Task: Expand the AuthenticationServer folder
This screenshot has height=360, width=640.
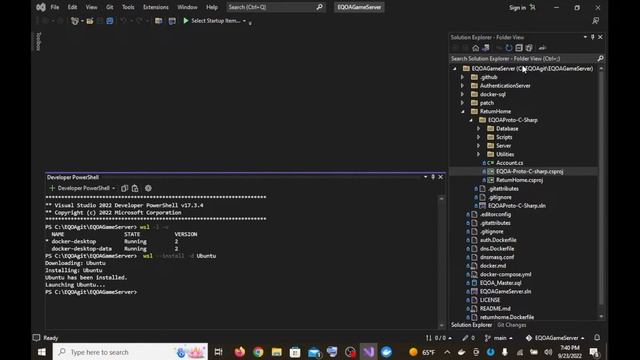Action: click(462, 86)
